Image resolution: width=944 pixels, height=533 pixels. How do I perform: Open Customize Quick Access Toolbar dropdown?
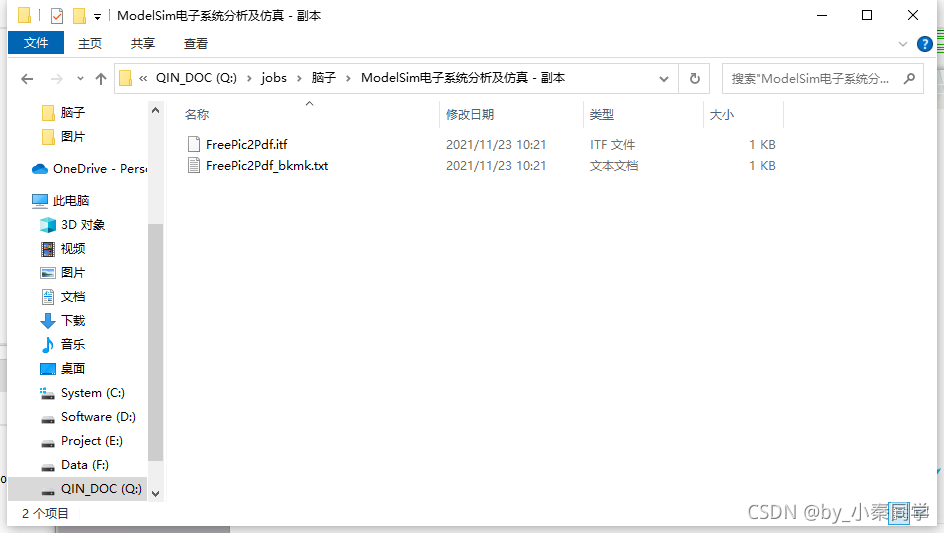[x=97, y=17]
